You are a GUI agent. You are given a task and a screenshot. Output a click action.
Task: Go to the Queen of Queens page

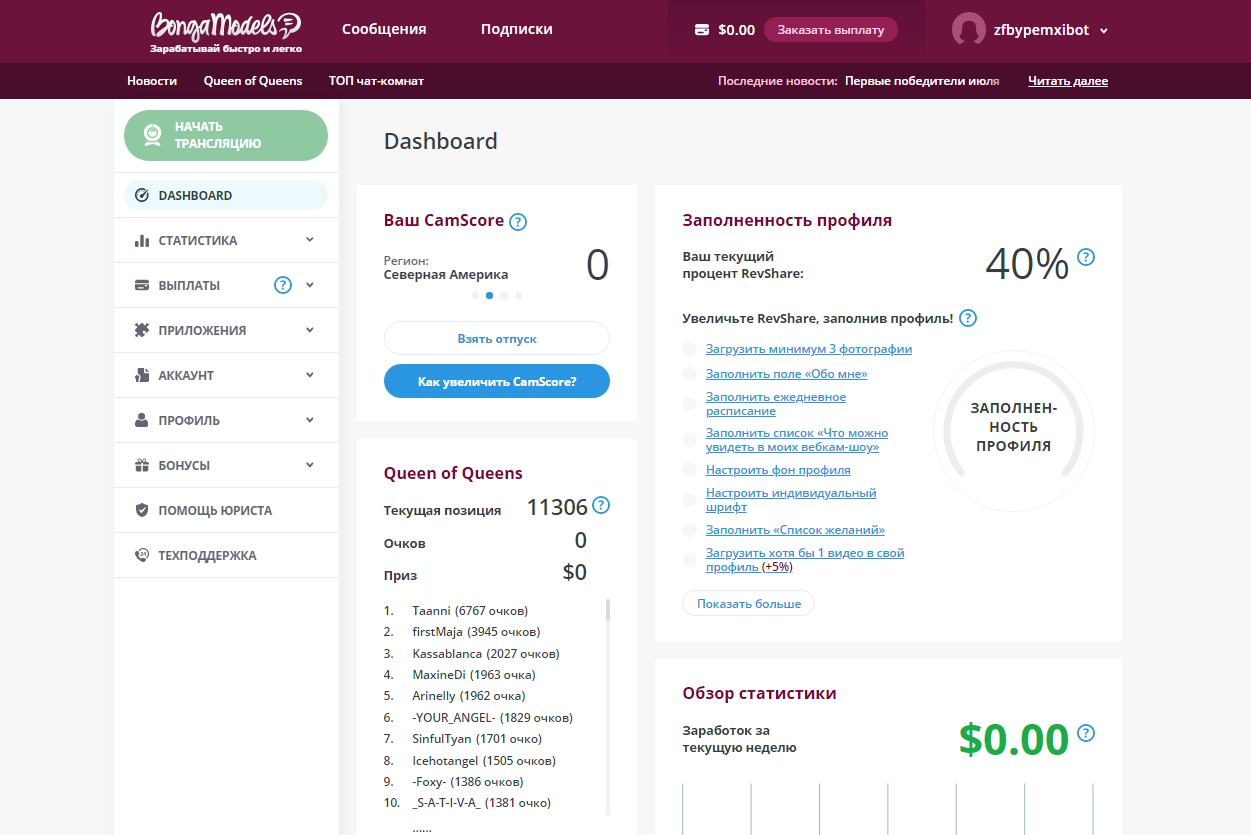[x=253, y=81]
